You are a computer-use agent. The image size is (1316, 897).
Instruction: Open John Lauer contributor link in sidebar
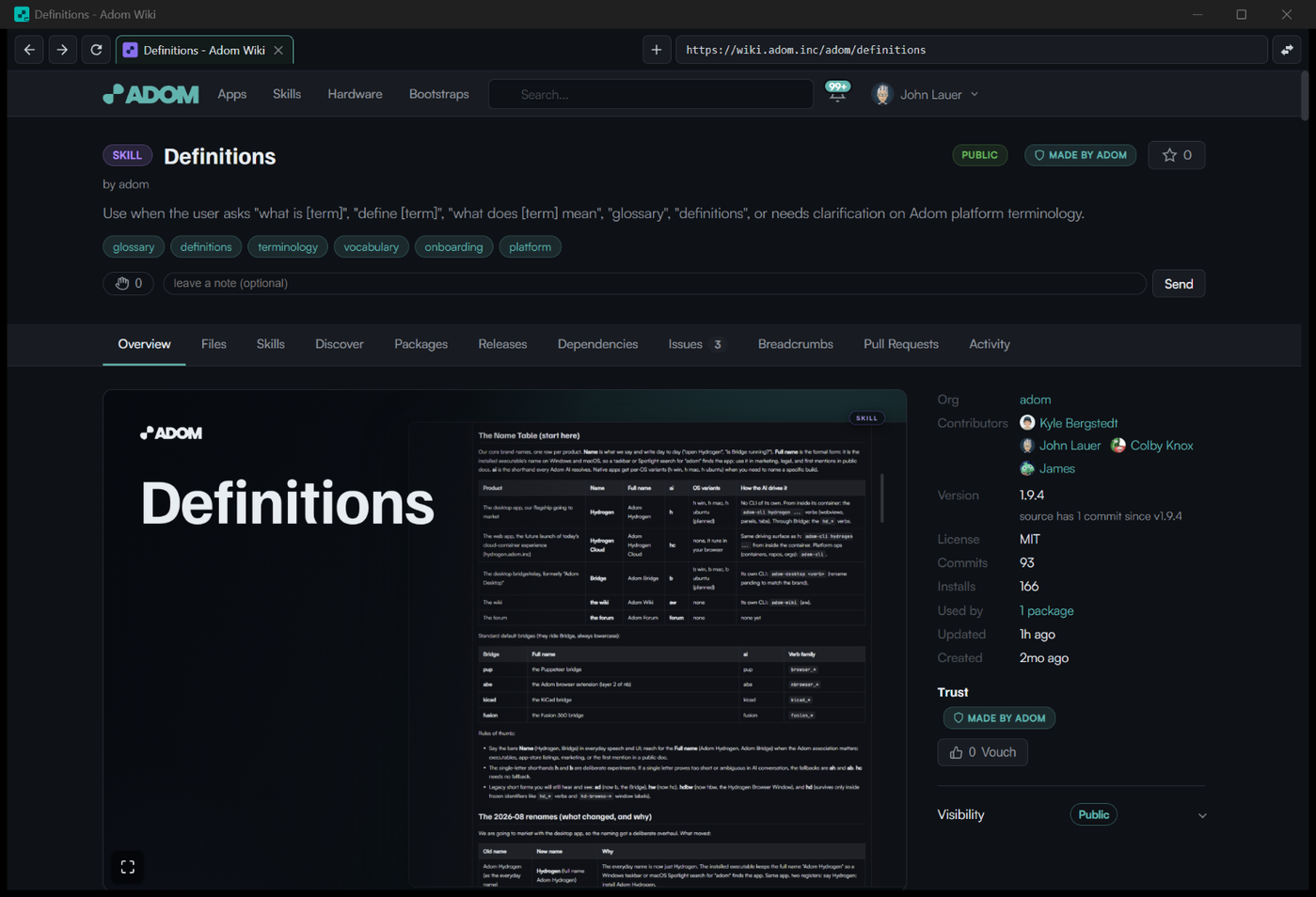(1070, 446)
